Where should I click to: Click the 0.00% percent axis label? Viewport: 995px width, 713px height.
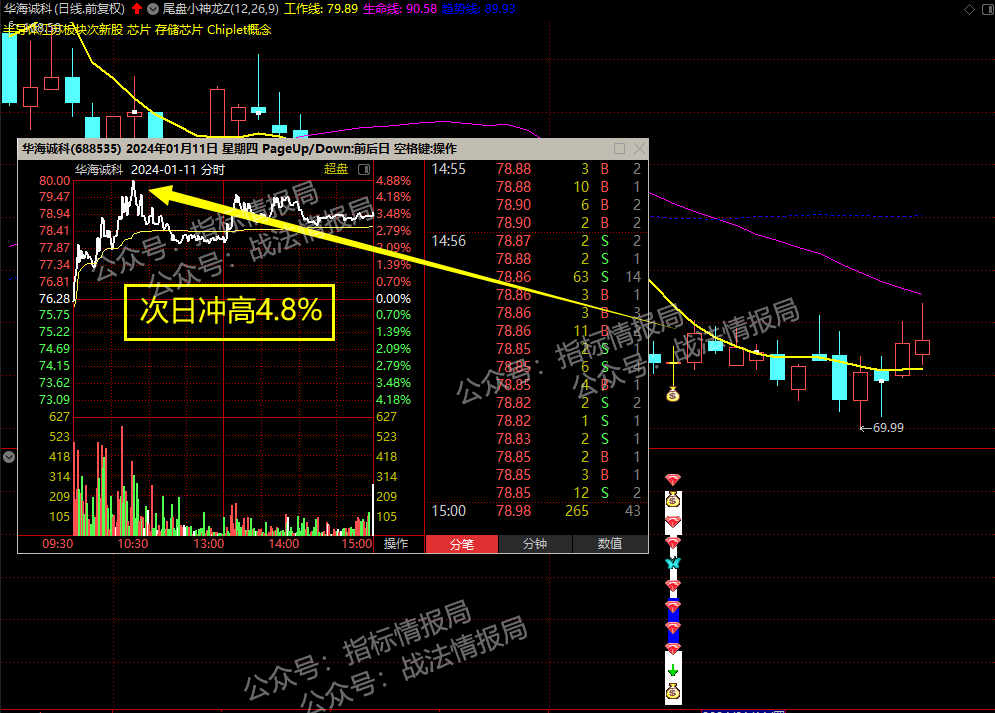393,299
